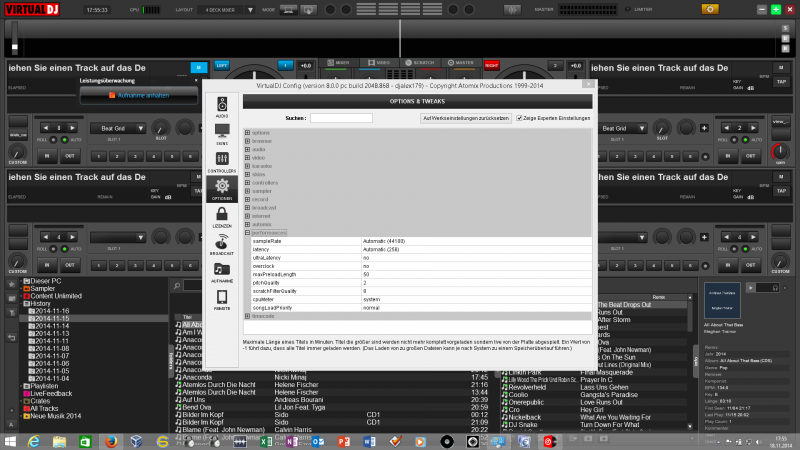The image size is (800, 450).
Task: Open the Beat Grid dropdown on deck 1
Action: tap(140, 129)
